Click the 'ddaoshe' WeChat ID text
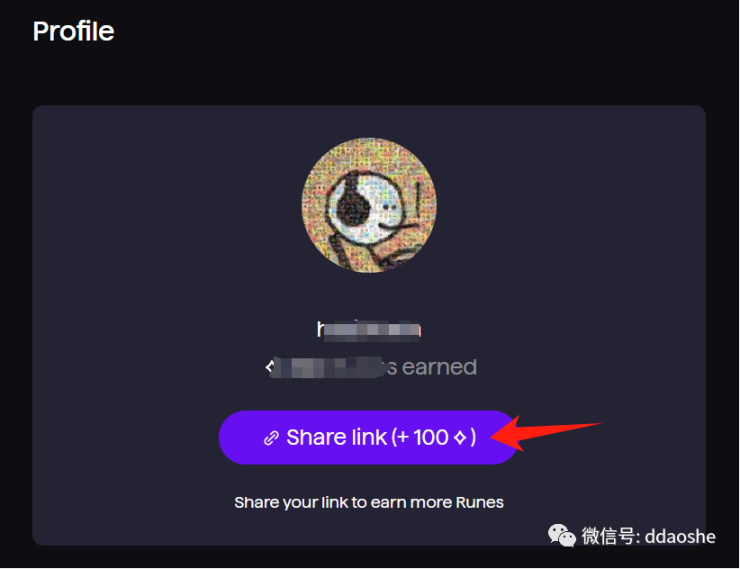This screenshot has height=569, width=740. [x=680, y=537]
